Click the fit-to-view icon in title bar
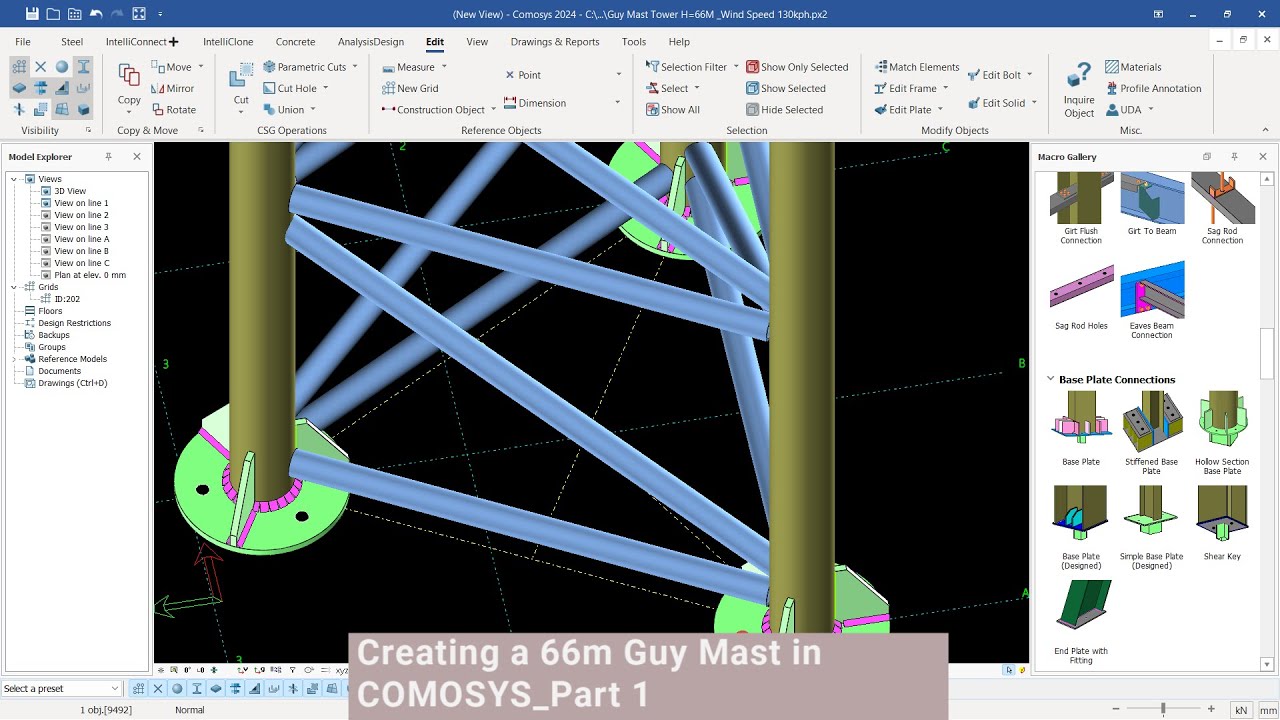 point(139,14)
